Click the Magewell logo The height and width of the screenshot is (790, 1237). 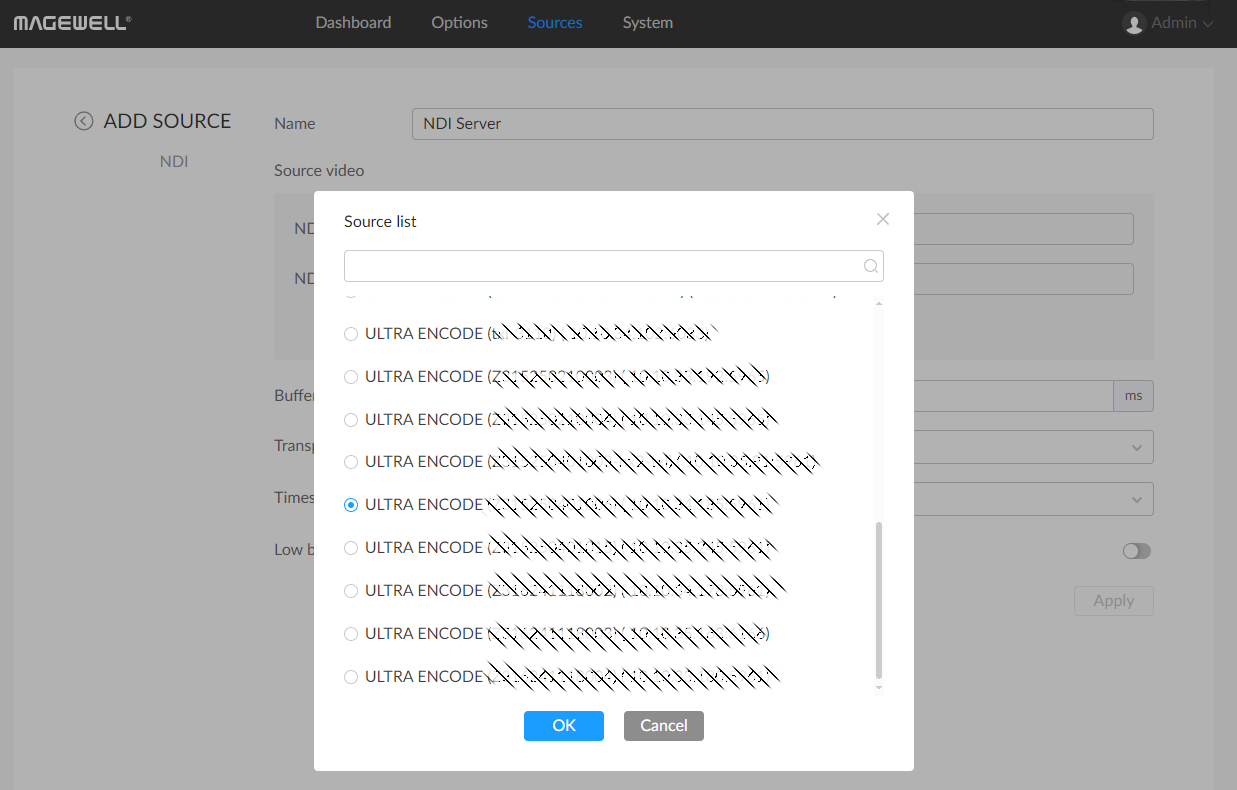pyautogui.click(x=71, y=22)
